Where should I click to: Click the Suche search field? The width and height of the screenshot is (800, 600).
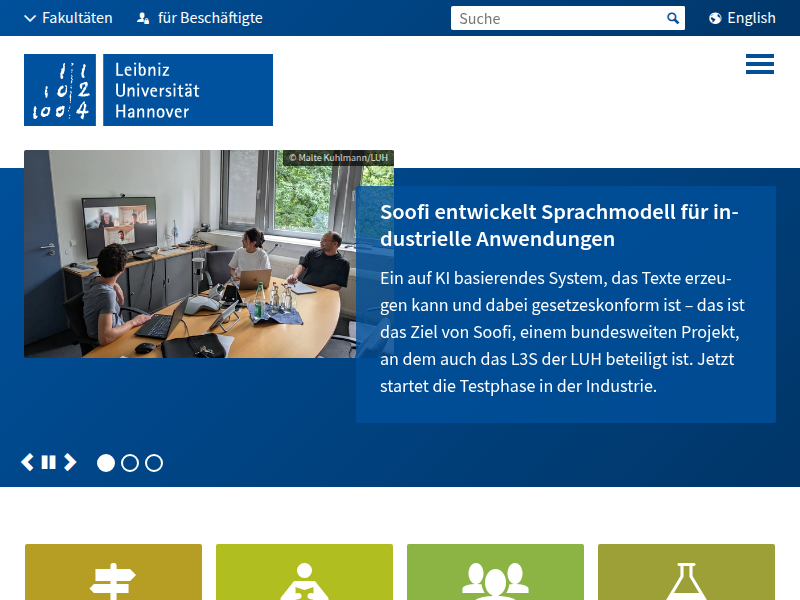[x=558, y=18]
